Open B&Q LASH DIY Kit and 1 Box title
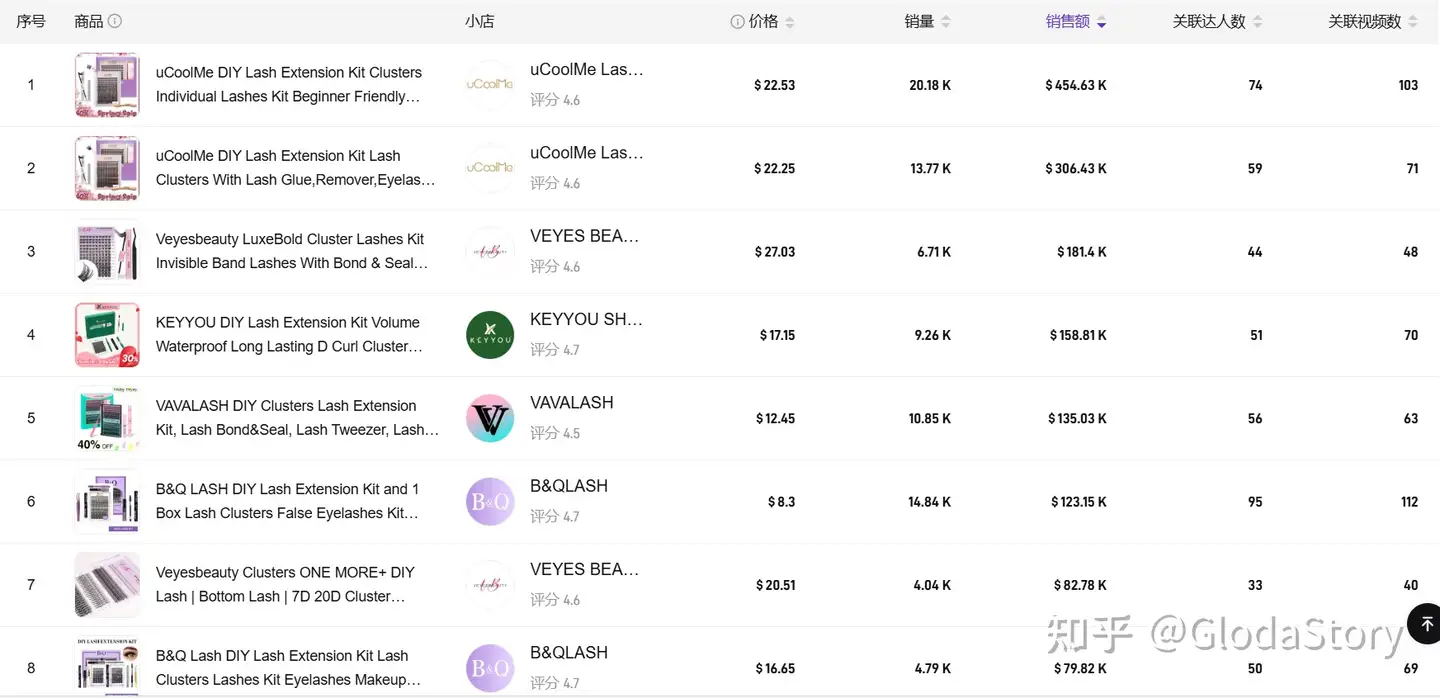 coord(288,501)
